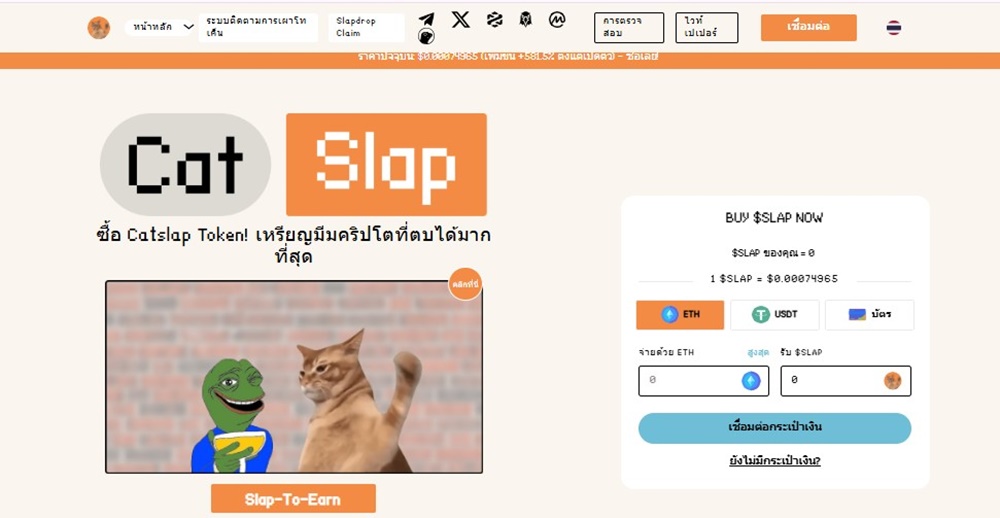
Task: Open the ยังไม่มีกระเป๋าเงิน? link
Action: [x=774, y=461]
